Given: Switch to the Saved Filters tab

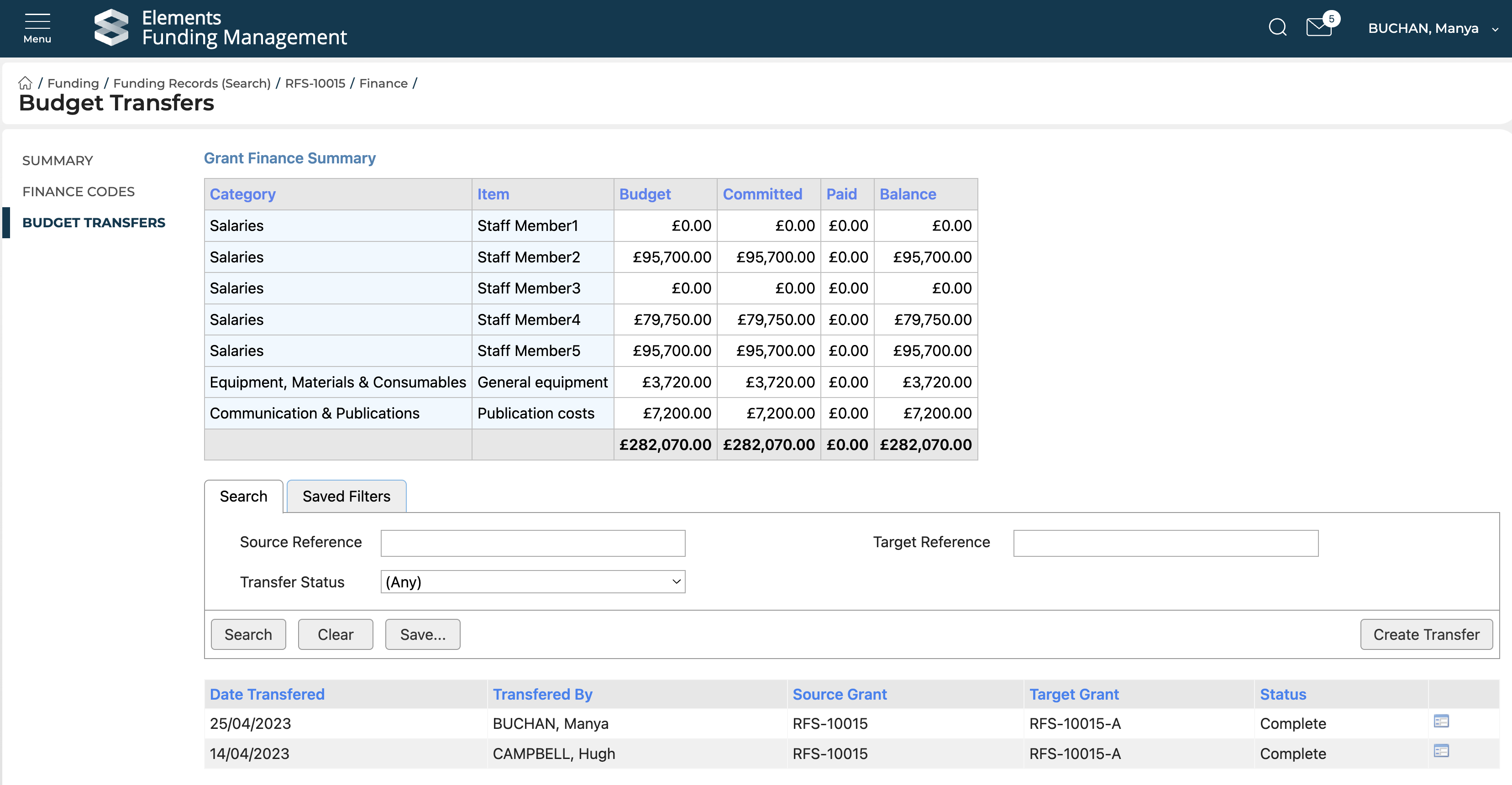Looking at the screenshot, I should coord(346,497).
